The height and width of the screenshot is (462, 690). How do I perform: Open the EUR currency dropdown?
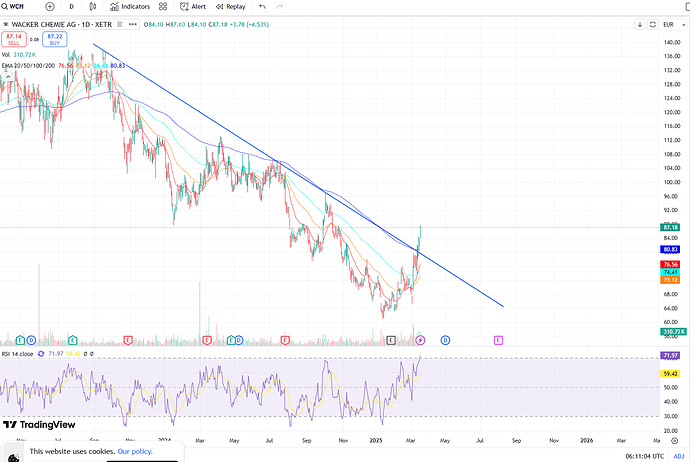point(674,25)
